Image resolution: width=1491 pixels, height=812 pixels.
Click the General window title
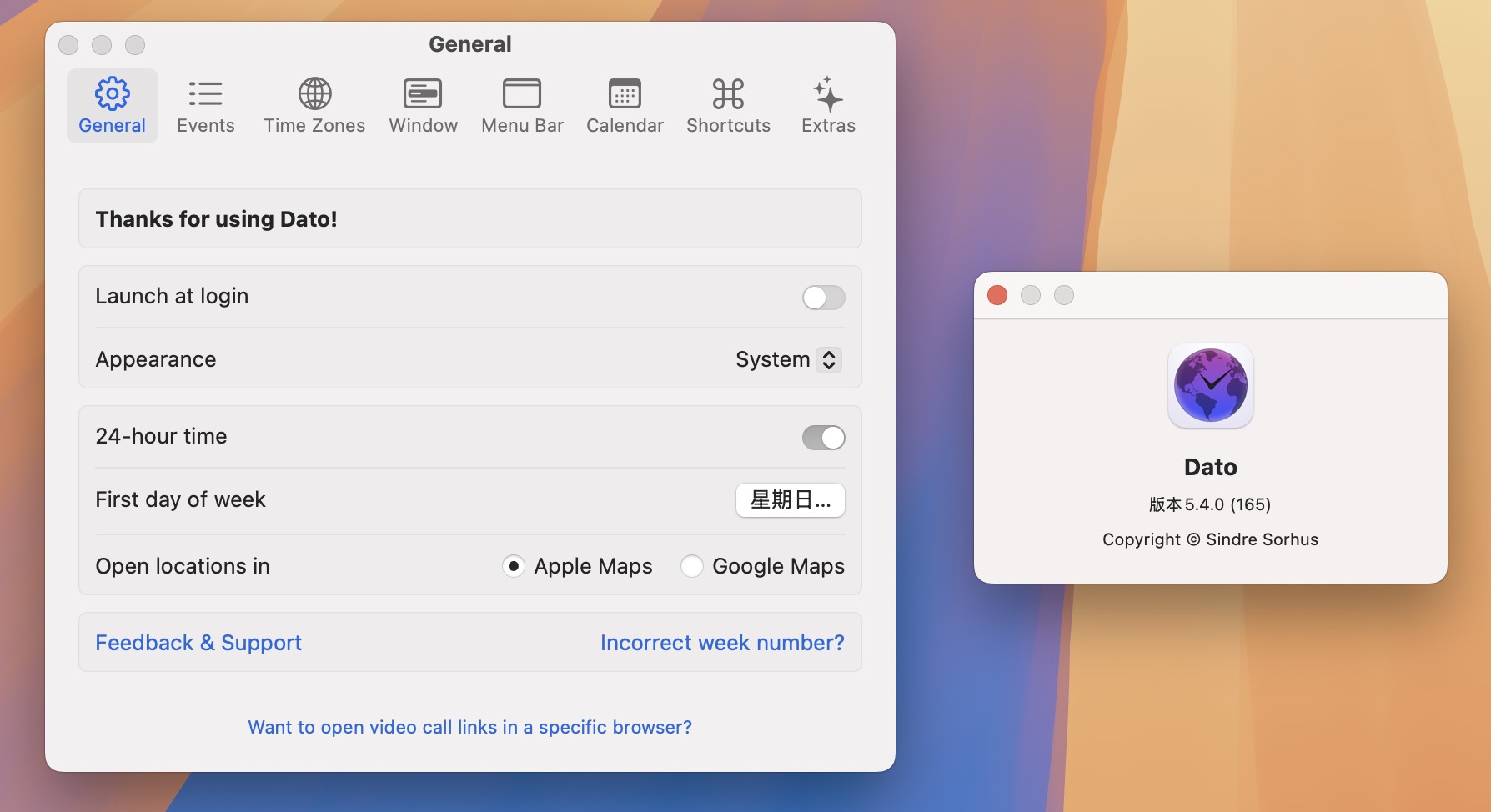click(x=470, y=44)
